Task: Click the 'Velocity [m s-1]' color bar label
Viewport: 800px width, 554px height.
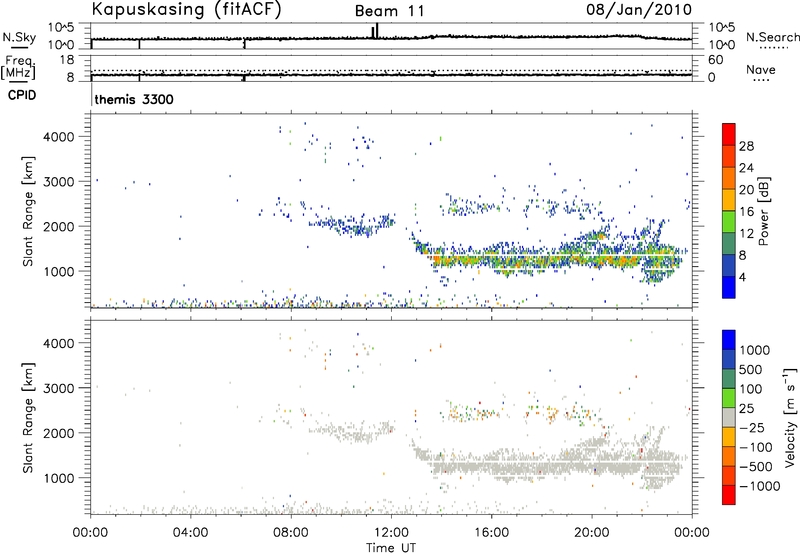Action: (790, 417)
